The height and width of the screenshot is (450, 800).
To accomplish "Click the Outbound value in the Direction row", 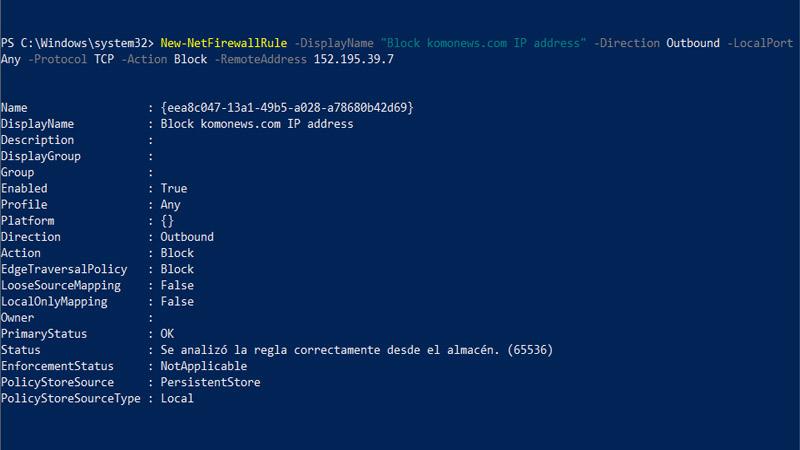I will [x=187, y=237].
